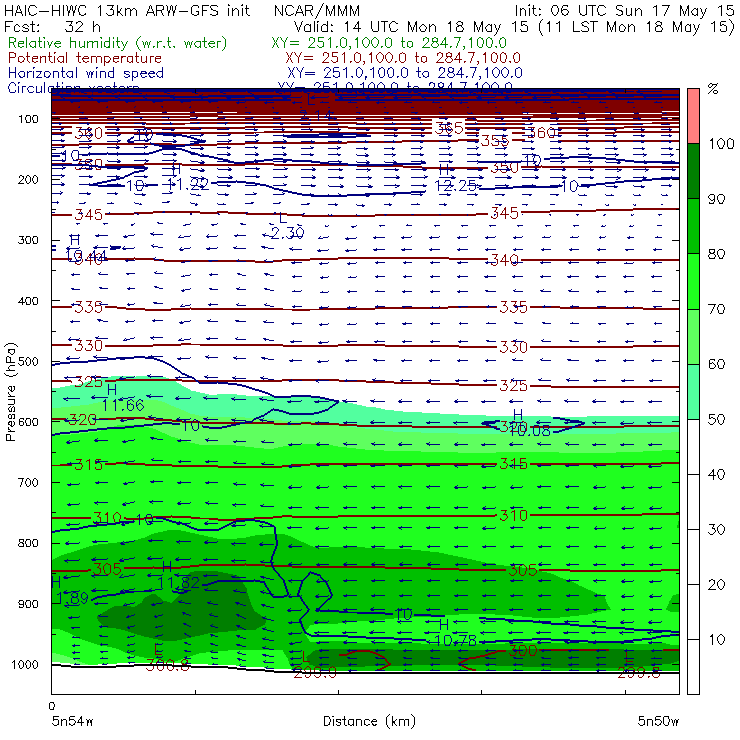Click the '80' label on the colorbar
Screen dimensions: 740x740
point(716,254)
